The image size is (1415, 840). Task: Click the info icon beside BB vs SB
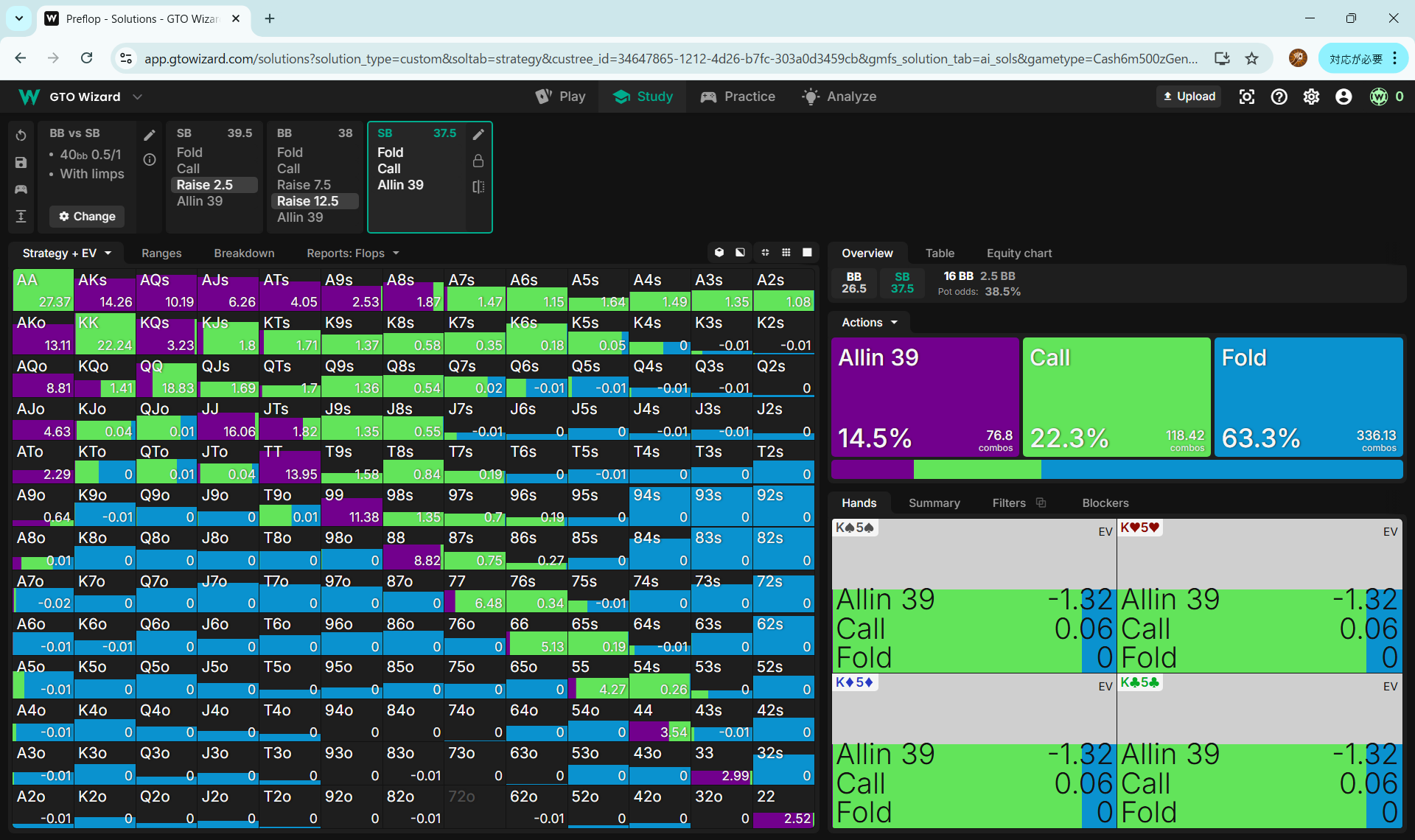pyautogui.click(x=150, y=160)
